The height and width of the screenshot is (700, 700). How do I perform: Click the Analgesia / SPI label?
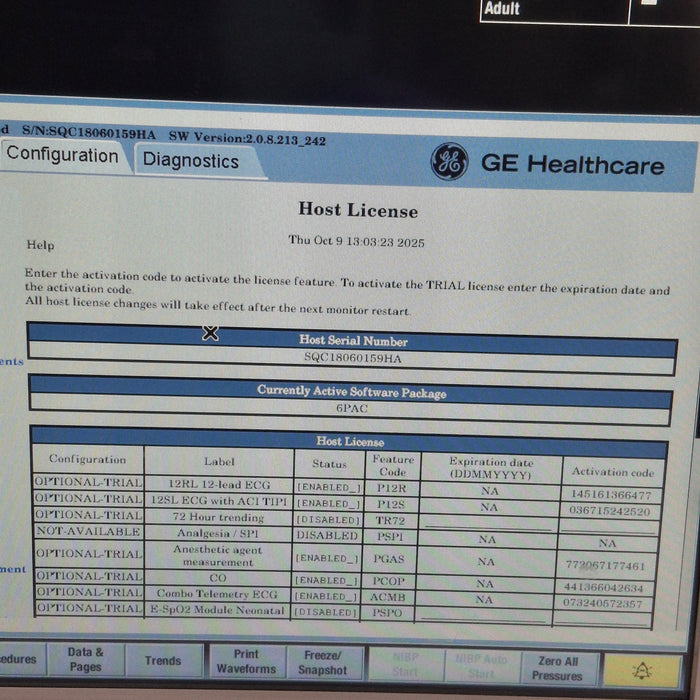pos(217,533)
